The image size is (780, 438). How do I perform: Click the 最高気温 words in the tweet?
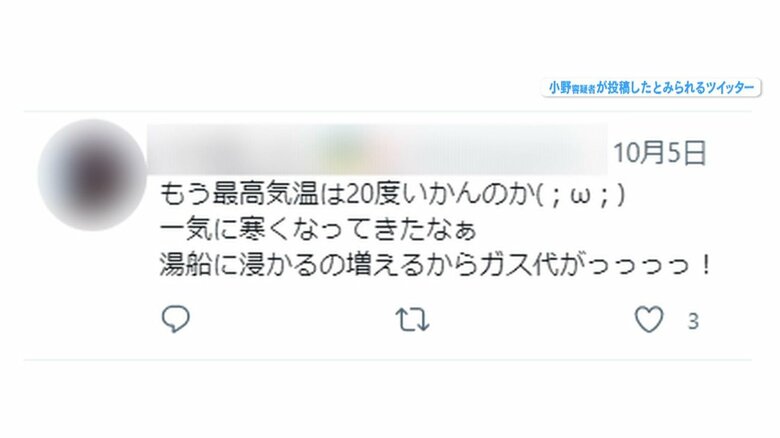click(266, 195)
